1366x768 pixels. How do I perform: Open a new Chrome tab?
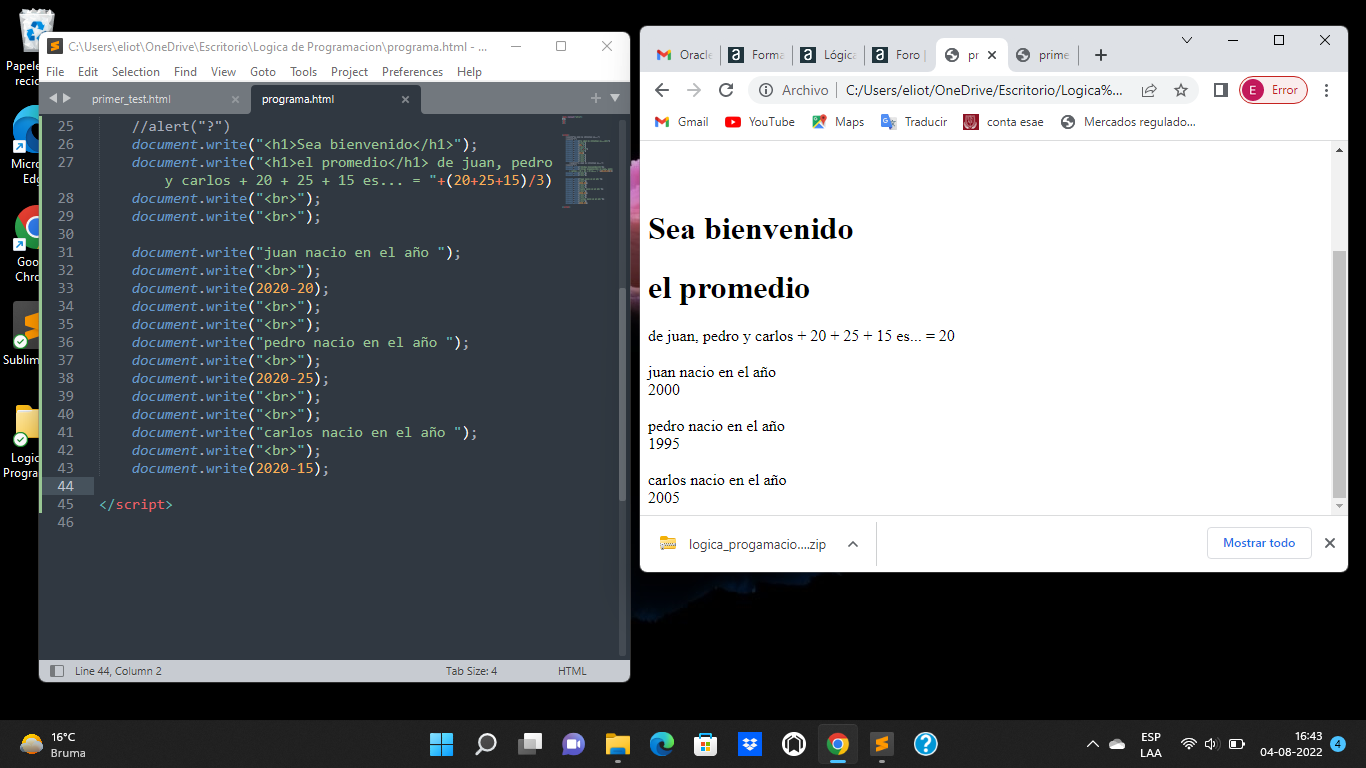[x=1101, y=55]
